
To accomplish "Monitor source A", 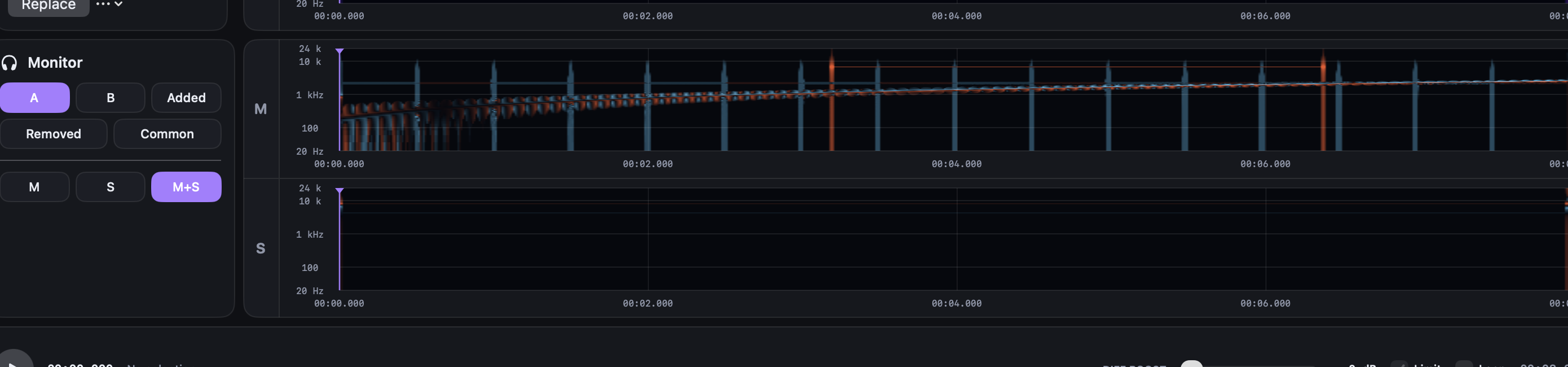I will pos(35,98).
